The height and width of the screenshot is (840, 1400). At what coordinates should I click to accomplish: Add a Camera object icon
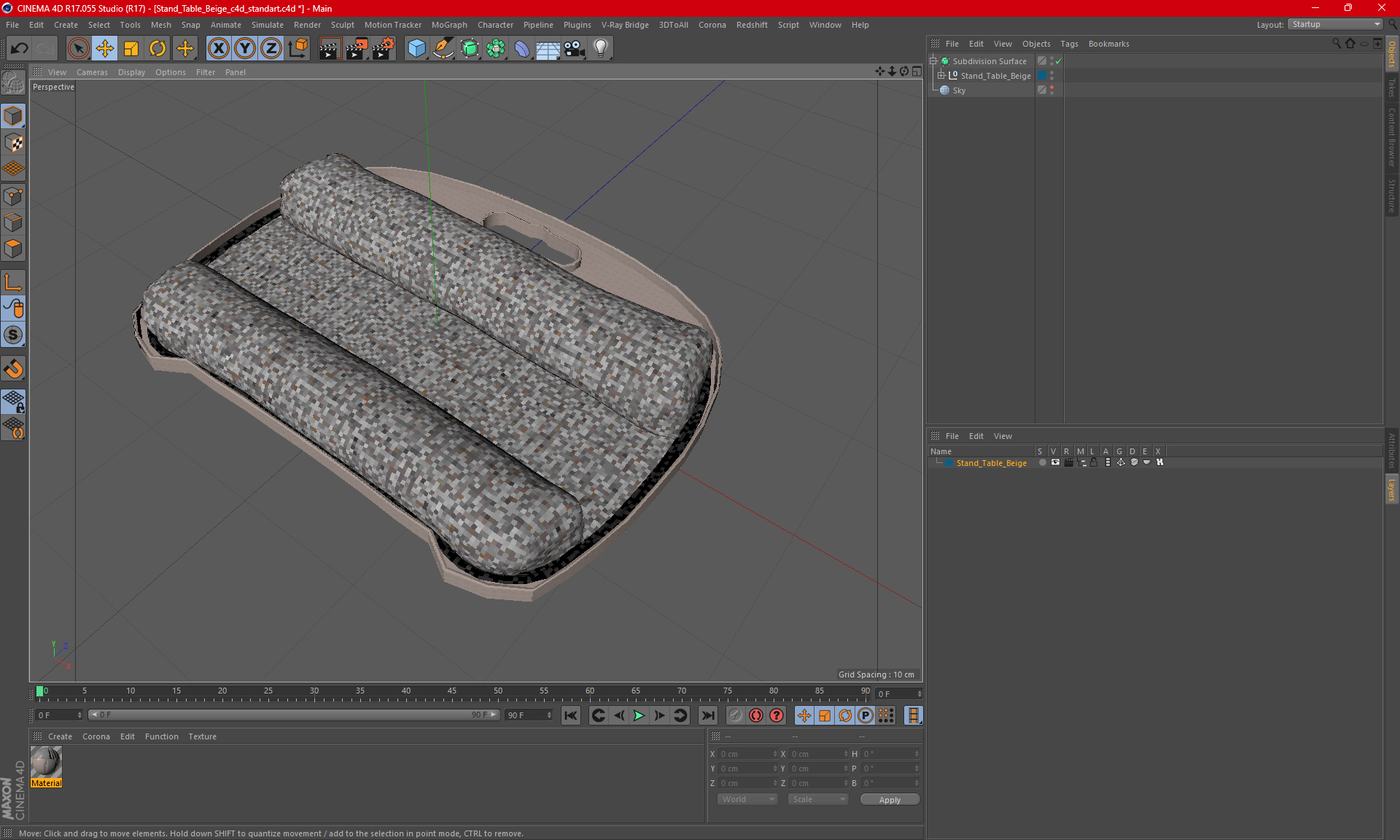coord(574,48)
